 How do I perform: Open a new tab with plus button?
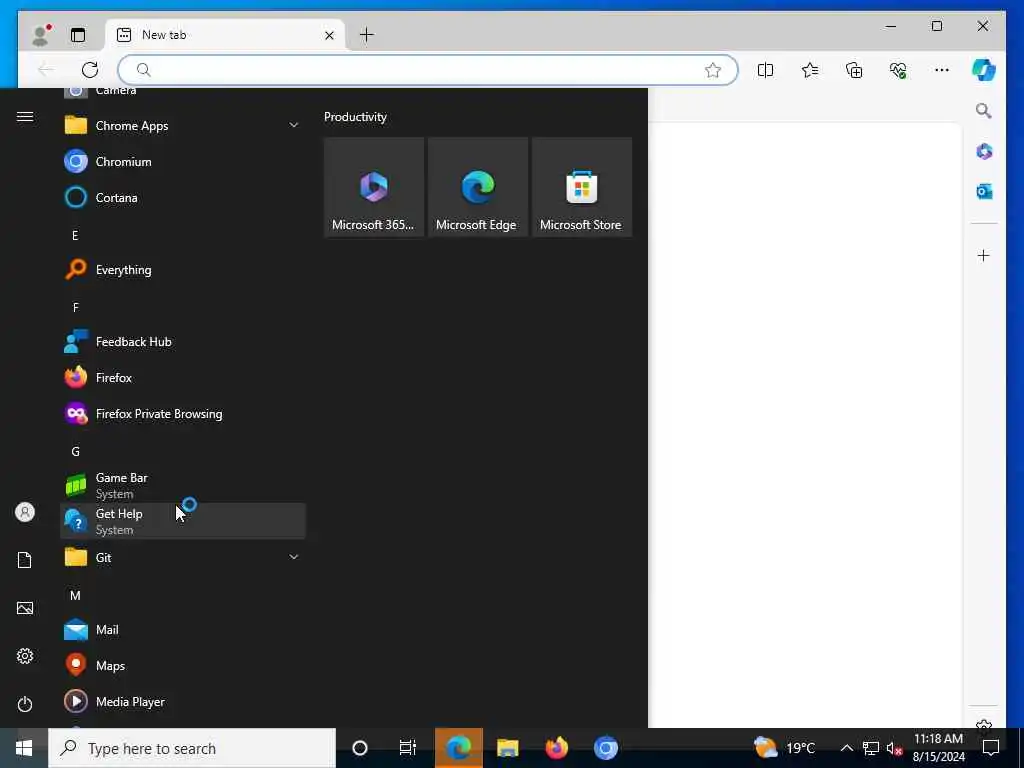pos(367,35)
